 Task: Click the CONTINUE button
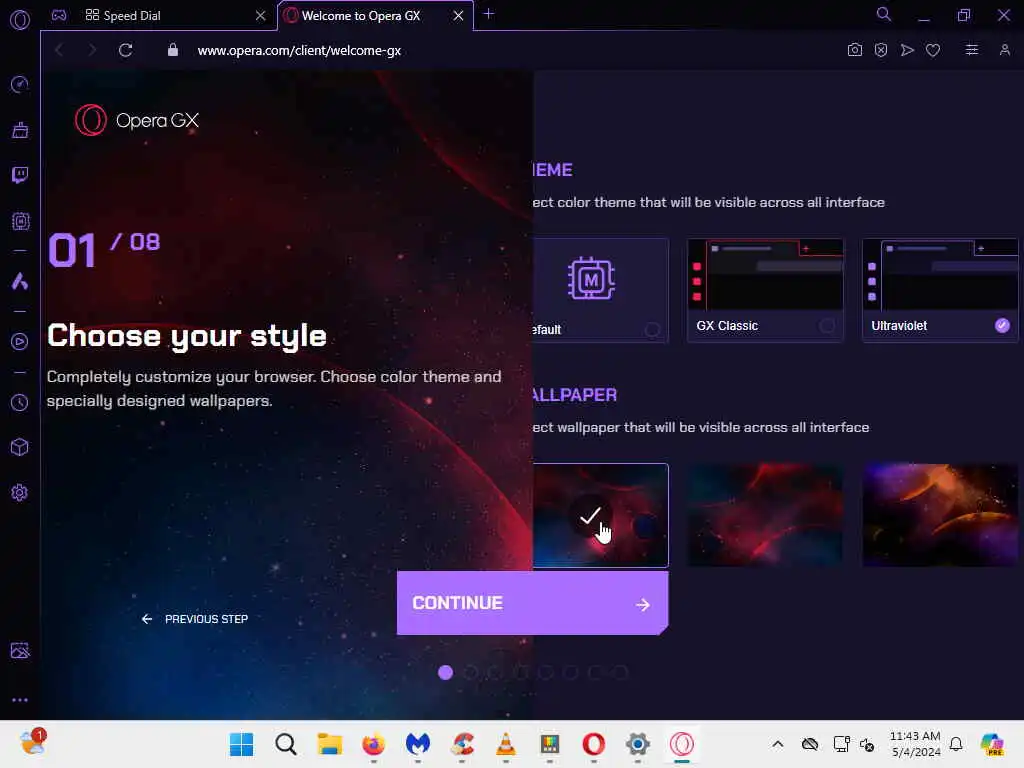point(532,603)
